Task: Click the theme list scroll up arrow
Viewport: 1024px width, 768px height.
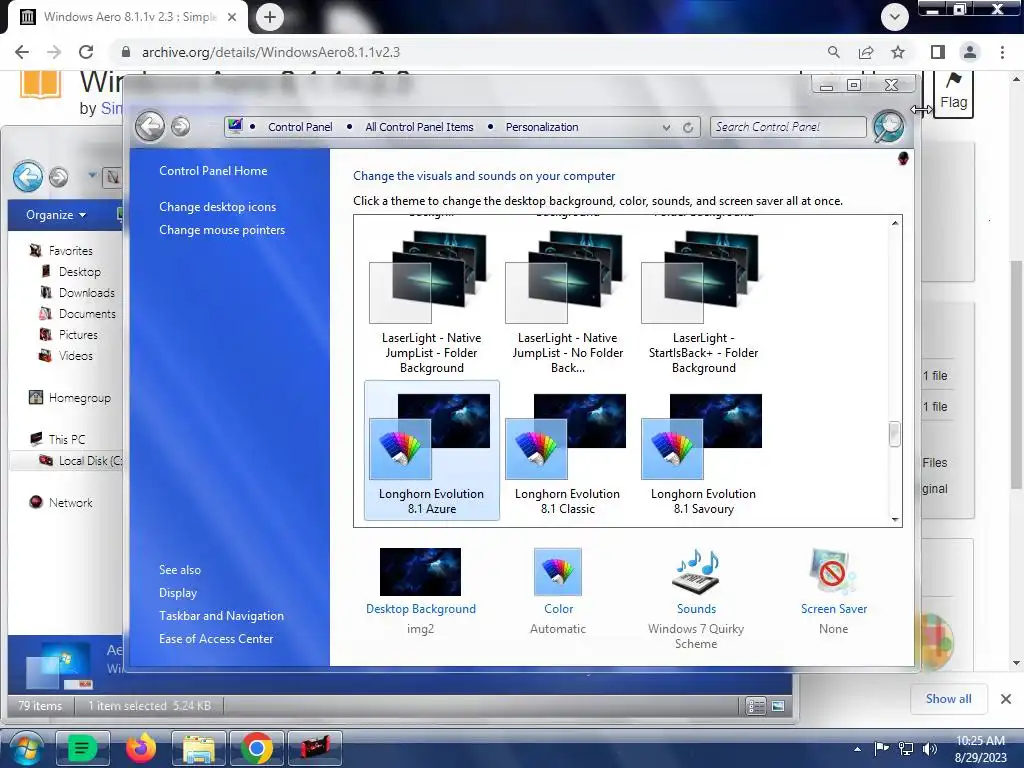Action: [x=895, y=223]
